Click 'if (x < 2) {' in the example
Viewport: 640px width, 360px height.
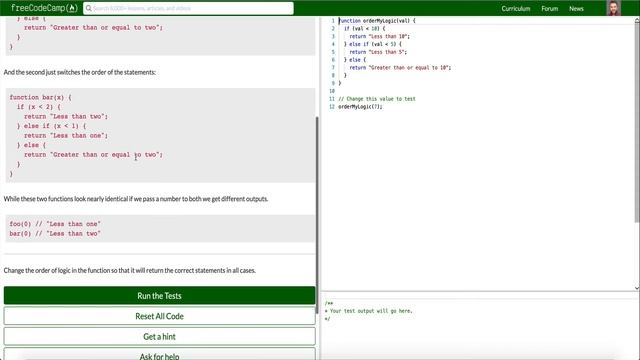point(38,107)
